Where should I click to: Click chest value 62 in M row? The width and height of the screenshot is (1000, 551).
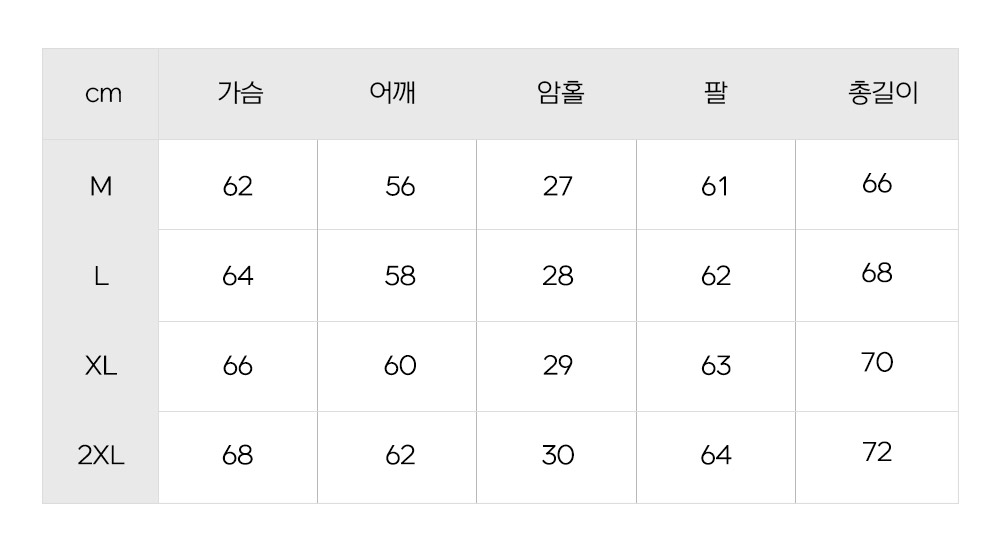click(x=238, y=186)
